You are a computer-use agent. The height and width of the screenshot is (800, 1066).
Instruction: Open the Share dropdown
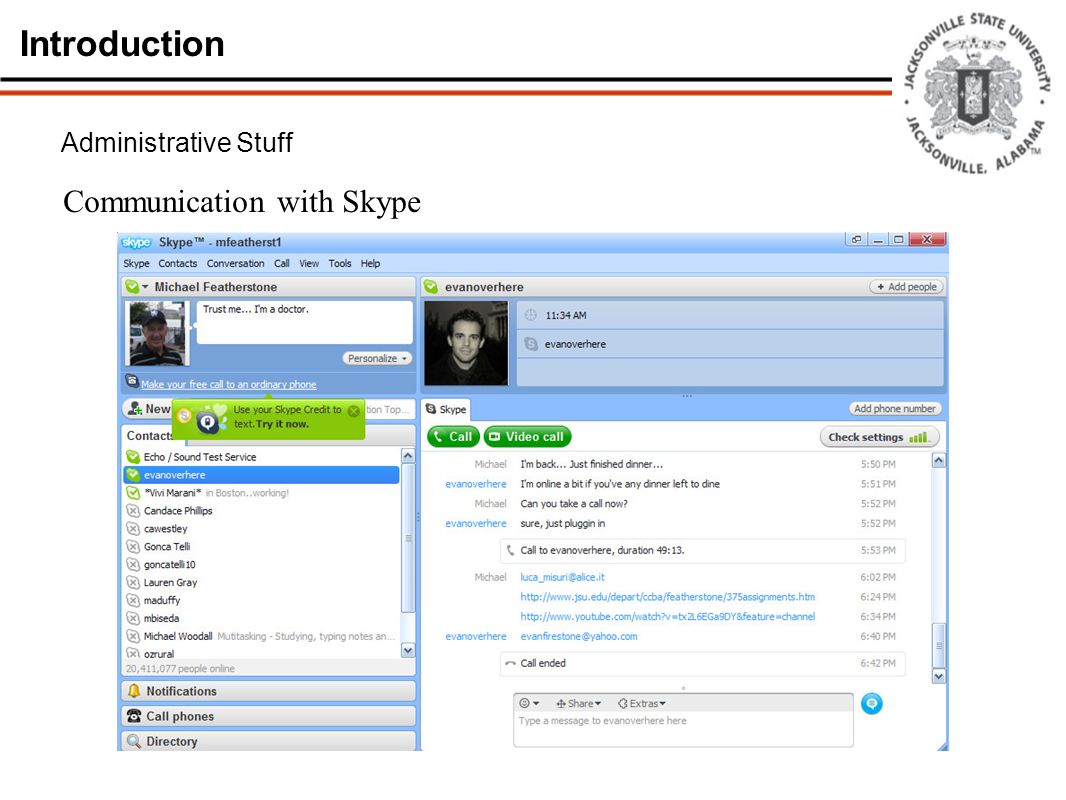pos(579,703)
